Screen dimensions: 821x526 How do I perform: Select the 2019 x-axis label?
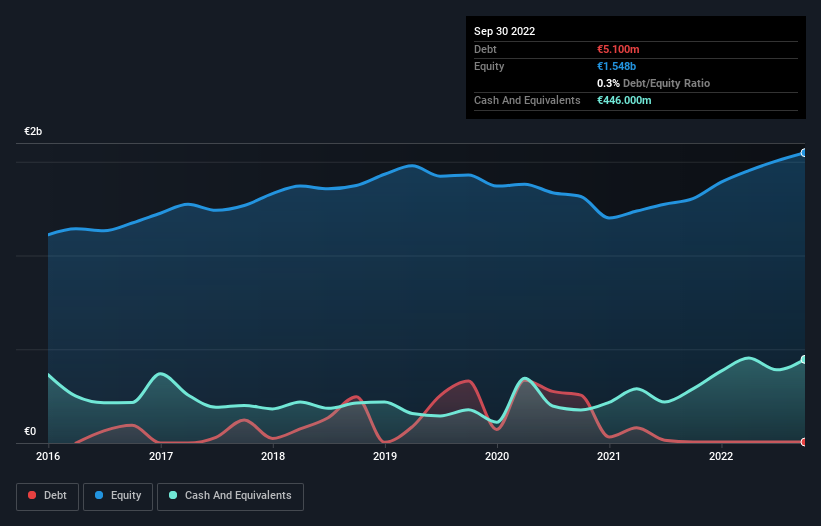(x=385, y=456)
